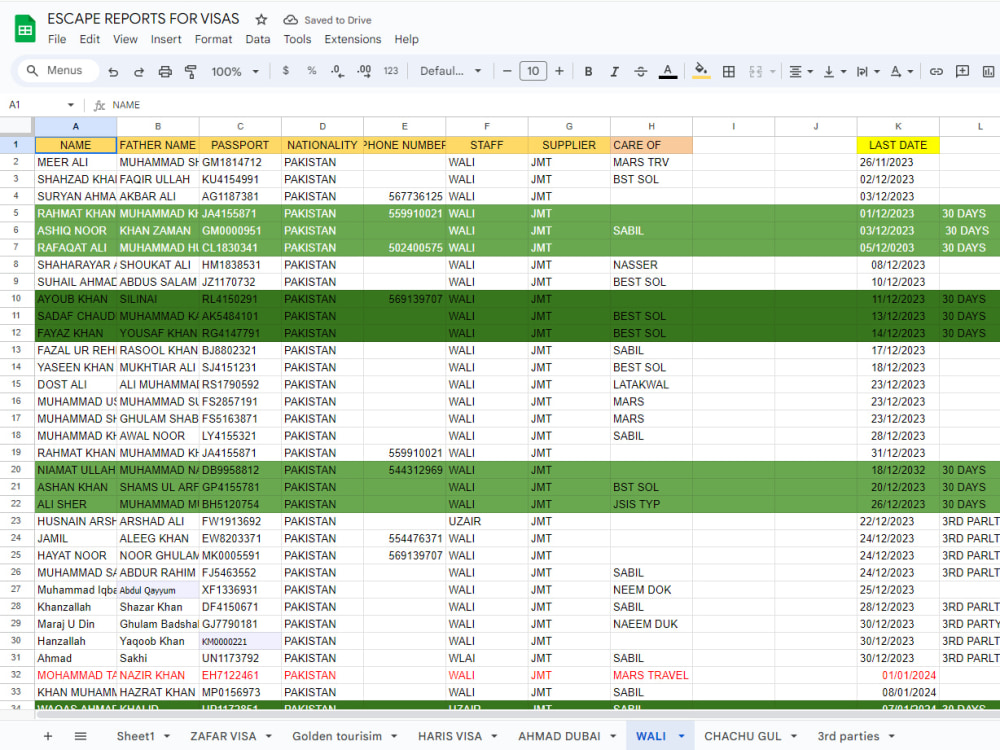Image resolution: width=1000 pixels, height=750 pixels.
Task: Click the merge cells icon
Action: (x=756, y=71)
